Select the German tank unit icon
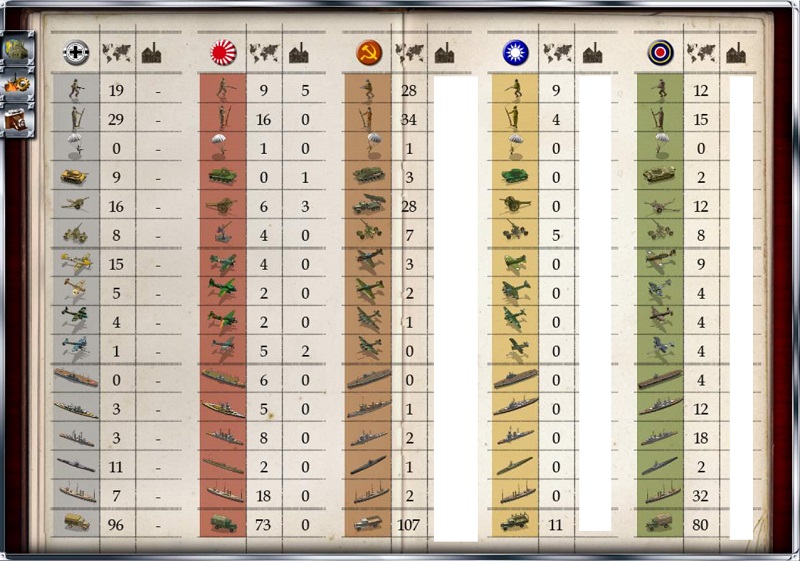Screen dimensions: 800x561 pyautogui.click(x=74, y=176)
